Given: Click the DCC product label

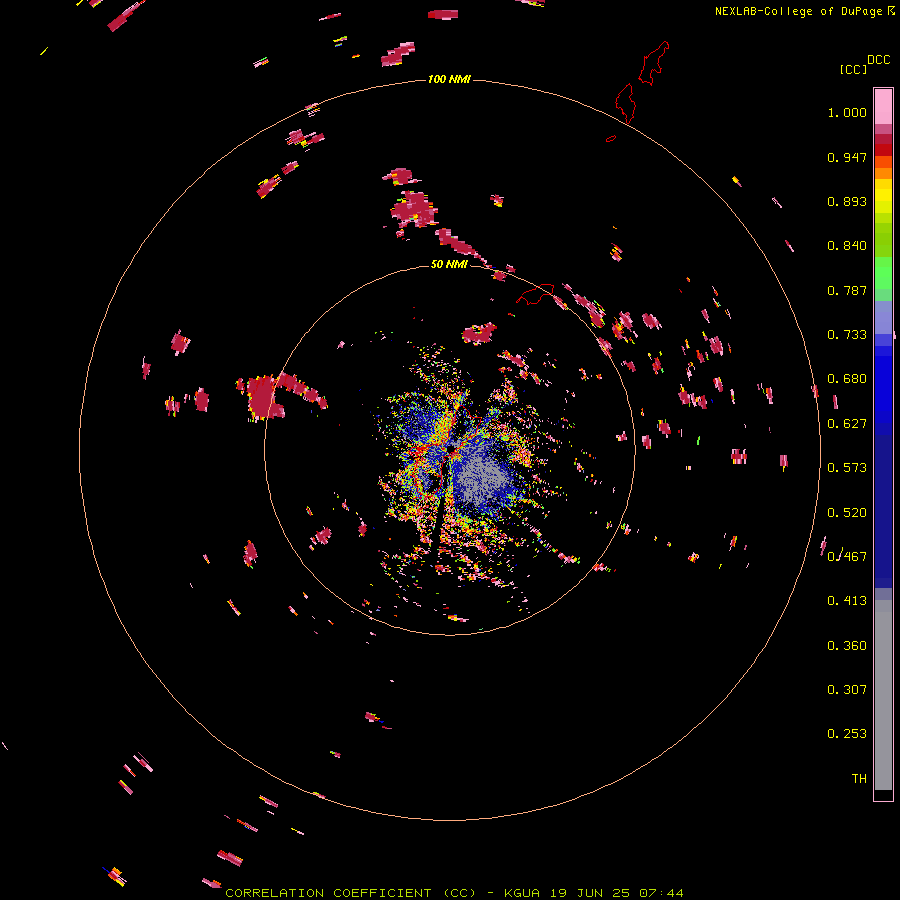Looking at the screenshot, I should coord(879,60).
